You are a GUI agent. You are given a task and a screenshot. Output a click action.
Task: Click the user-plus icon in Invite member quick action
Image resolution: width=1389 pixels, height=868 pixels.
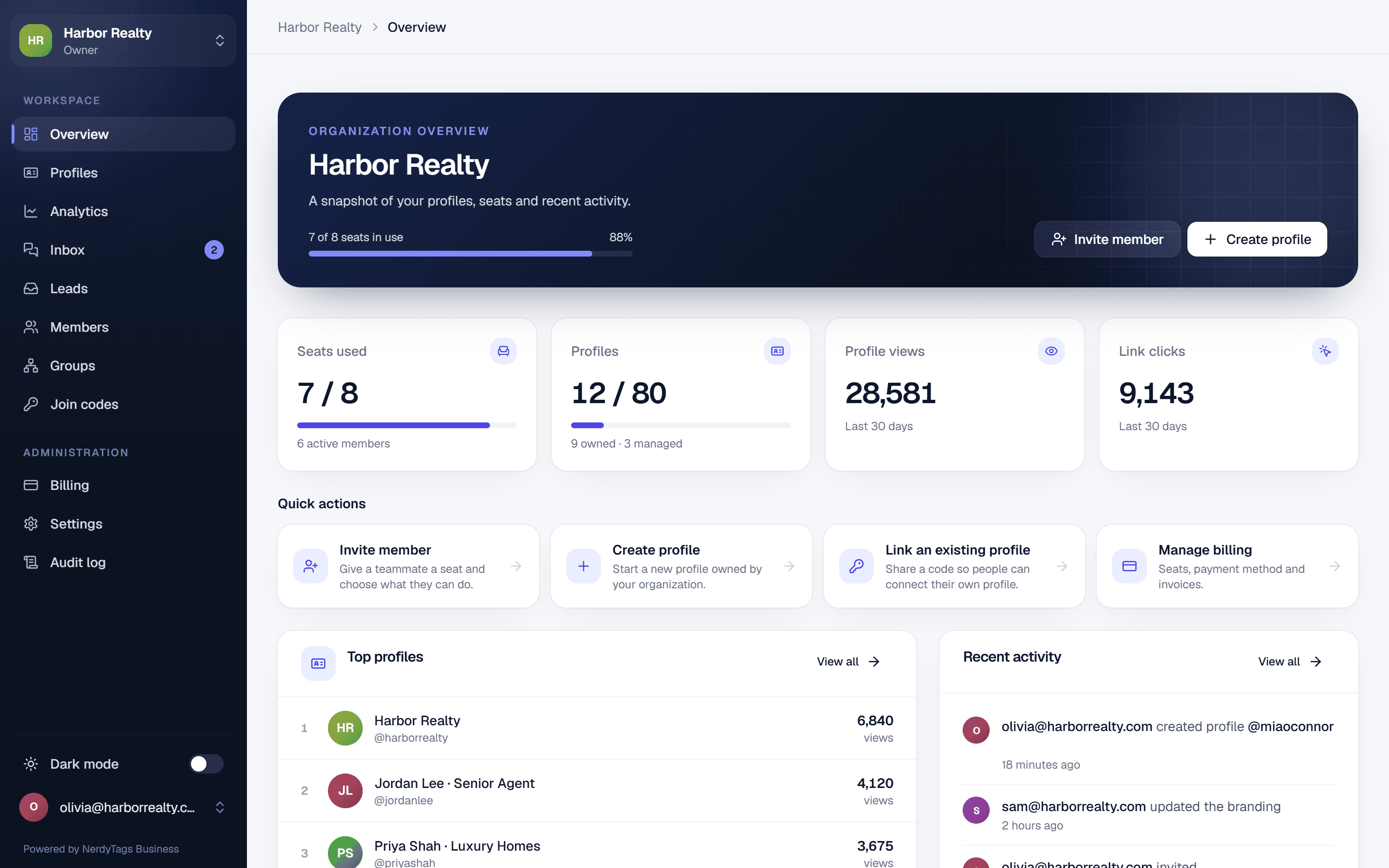coord(311,566)
